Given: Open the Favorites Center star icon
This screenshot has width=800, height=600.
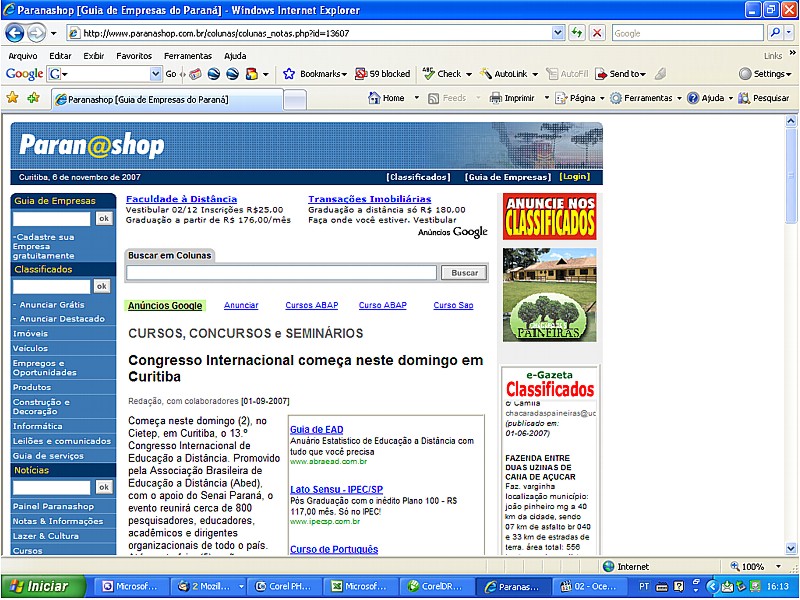Looking at the screenshot, I should (x=13, y=98).
